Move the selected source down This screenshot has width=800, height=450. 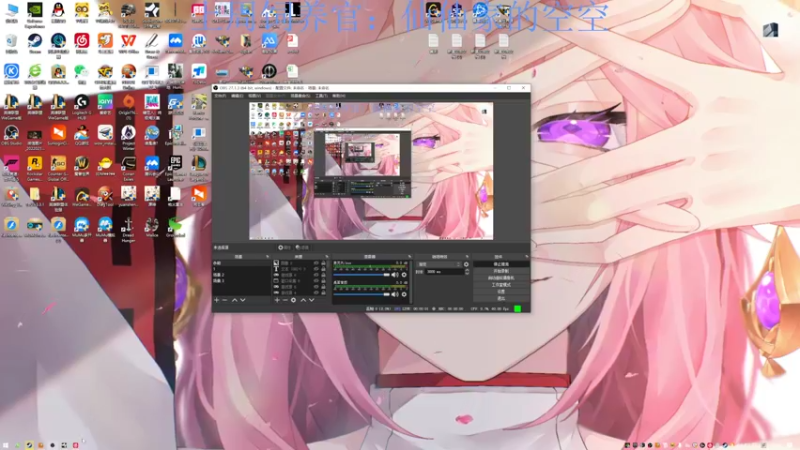point(311,300)
